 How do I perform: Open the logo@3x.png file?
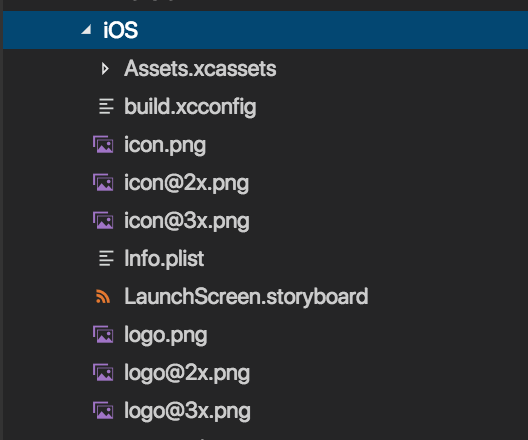point(187,411)
